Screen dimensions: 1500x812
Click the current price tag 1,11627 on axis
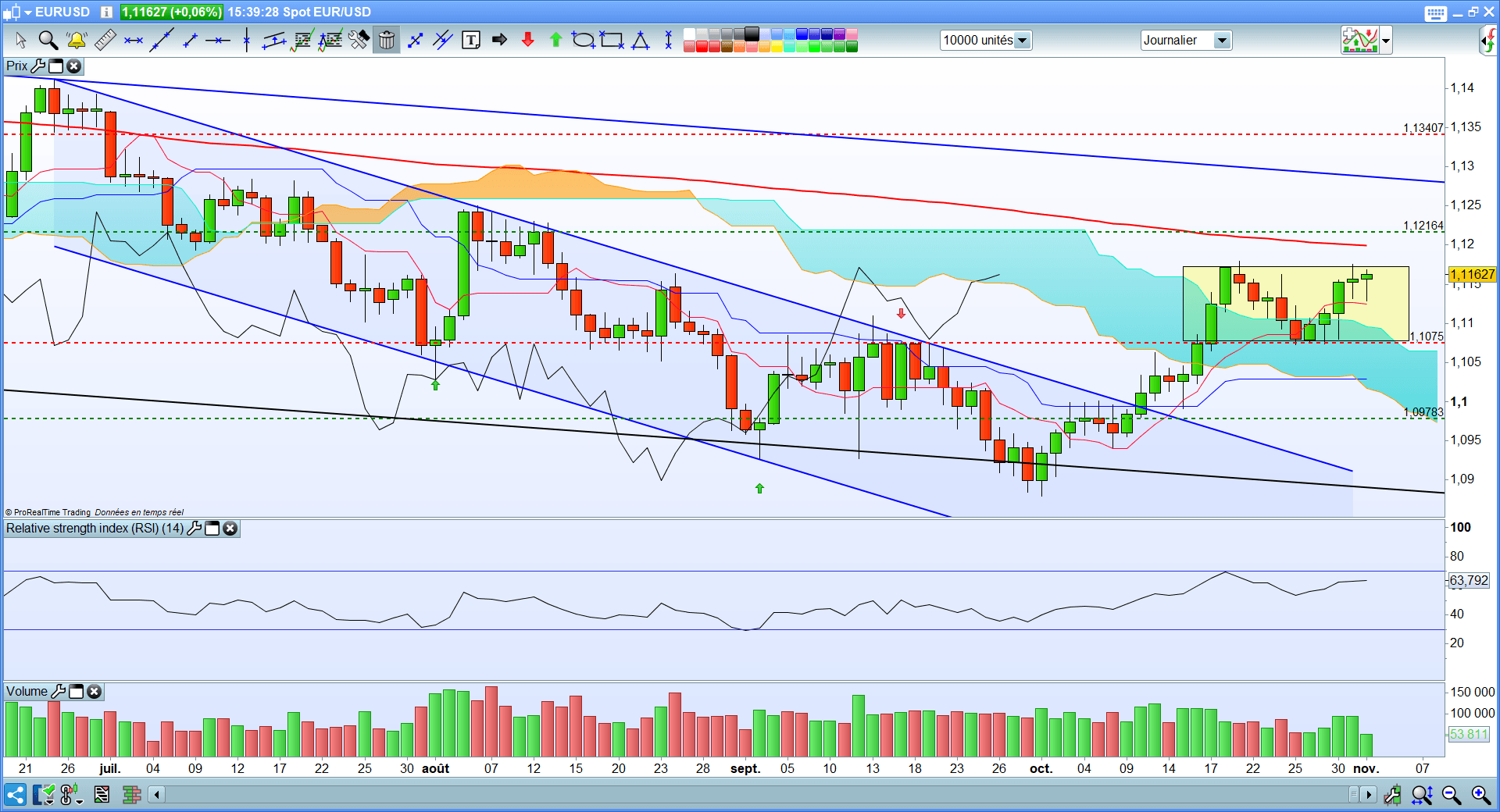[1472, 274]
